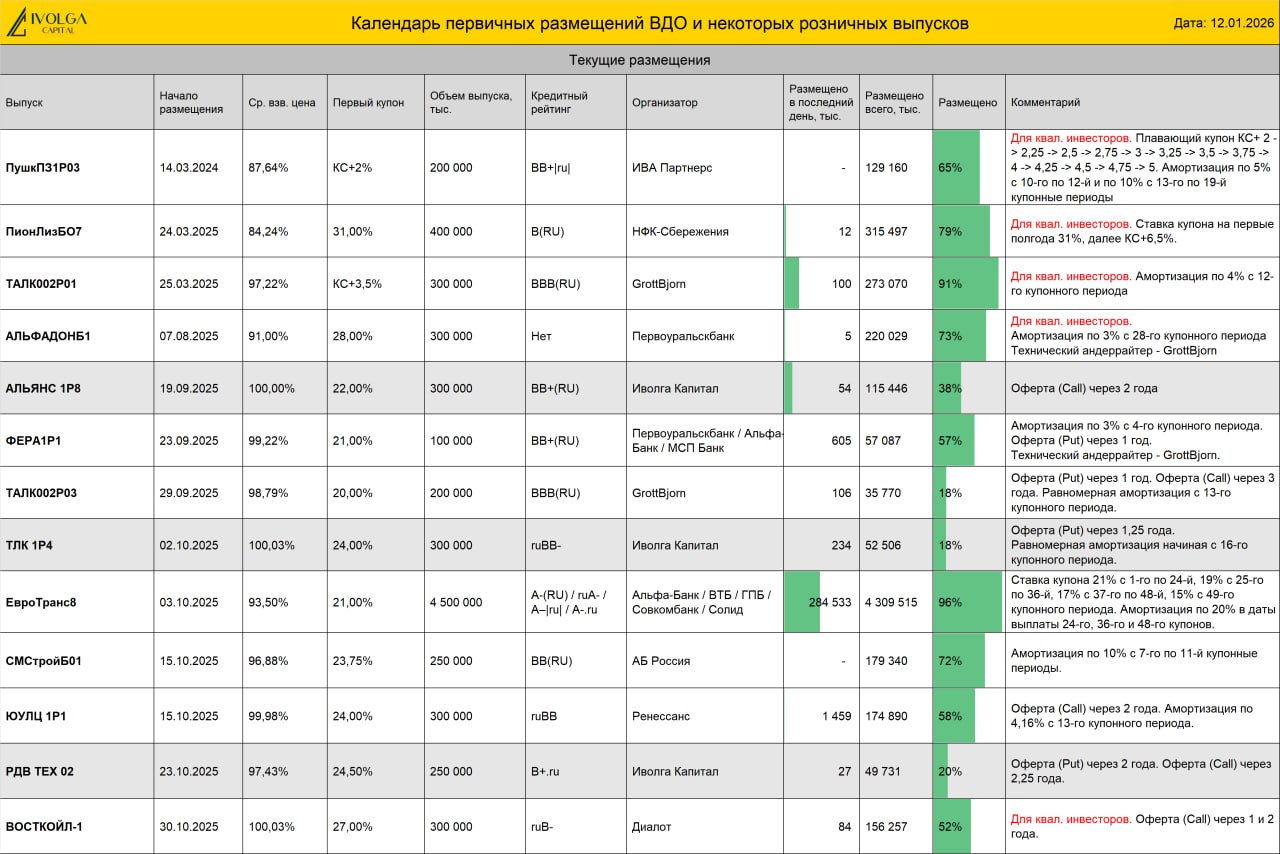Click the organizer АБ Россия
Viewport: 1280px width, 854px height.
click(x=661, y=660)
